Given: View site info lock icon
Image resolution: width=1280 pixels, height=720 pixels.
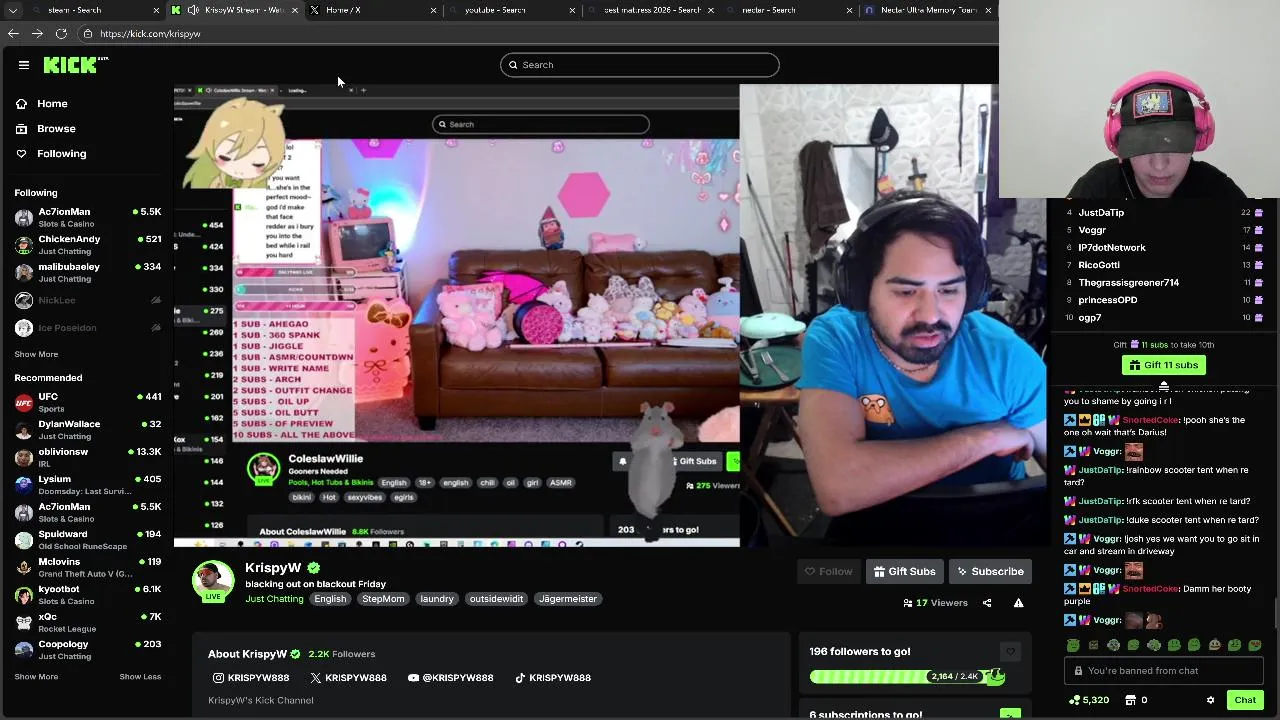Looking at the screenshot, I should (87, 33).
